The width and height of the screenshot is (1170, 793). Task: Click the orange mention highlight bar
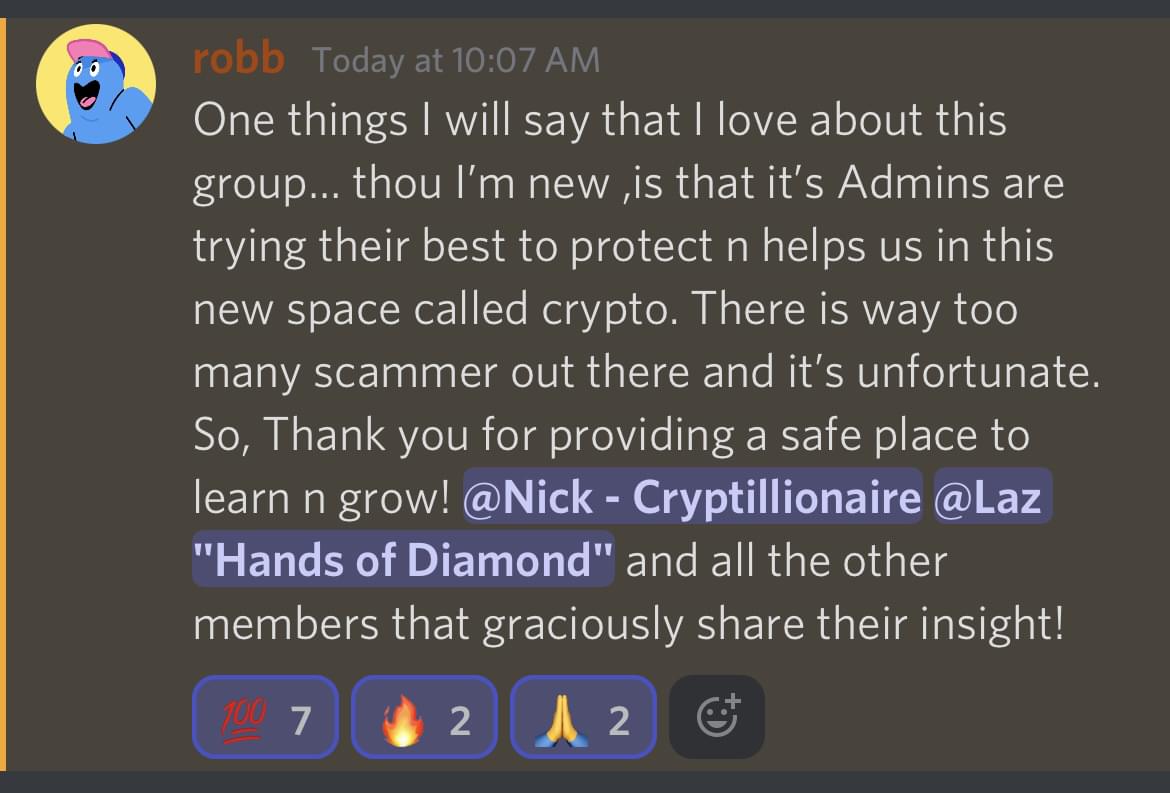point(3,395)
